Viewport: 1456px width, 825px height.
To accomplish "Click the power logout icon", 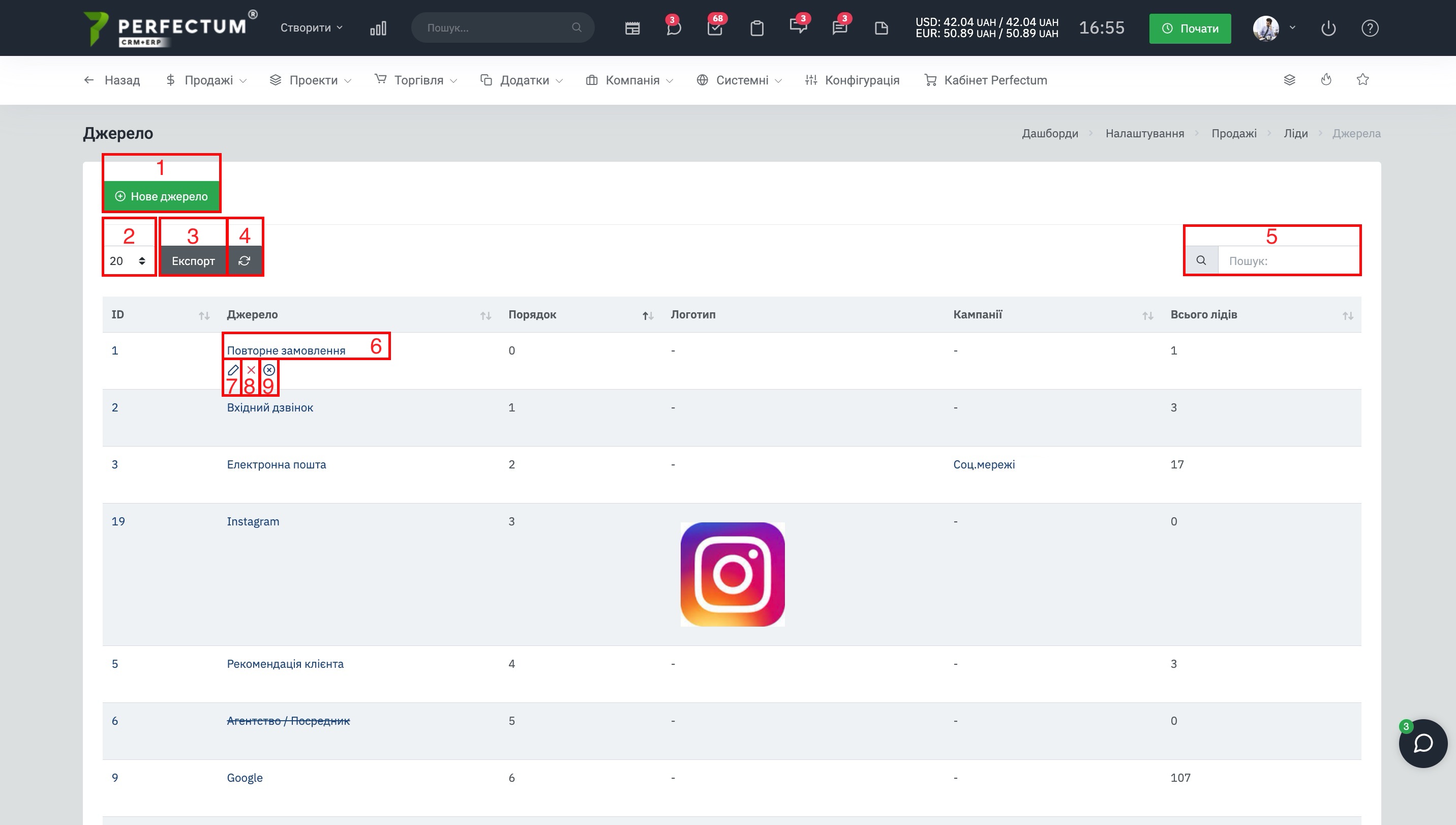I will (x=1328, y=28).
